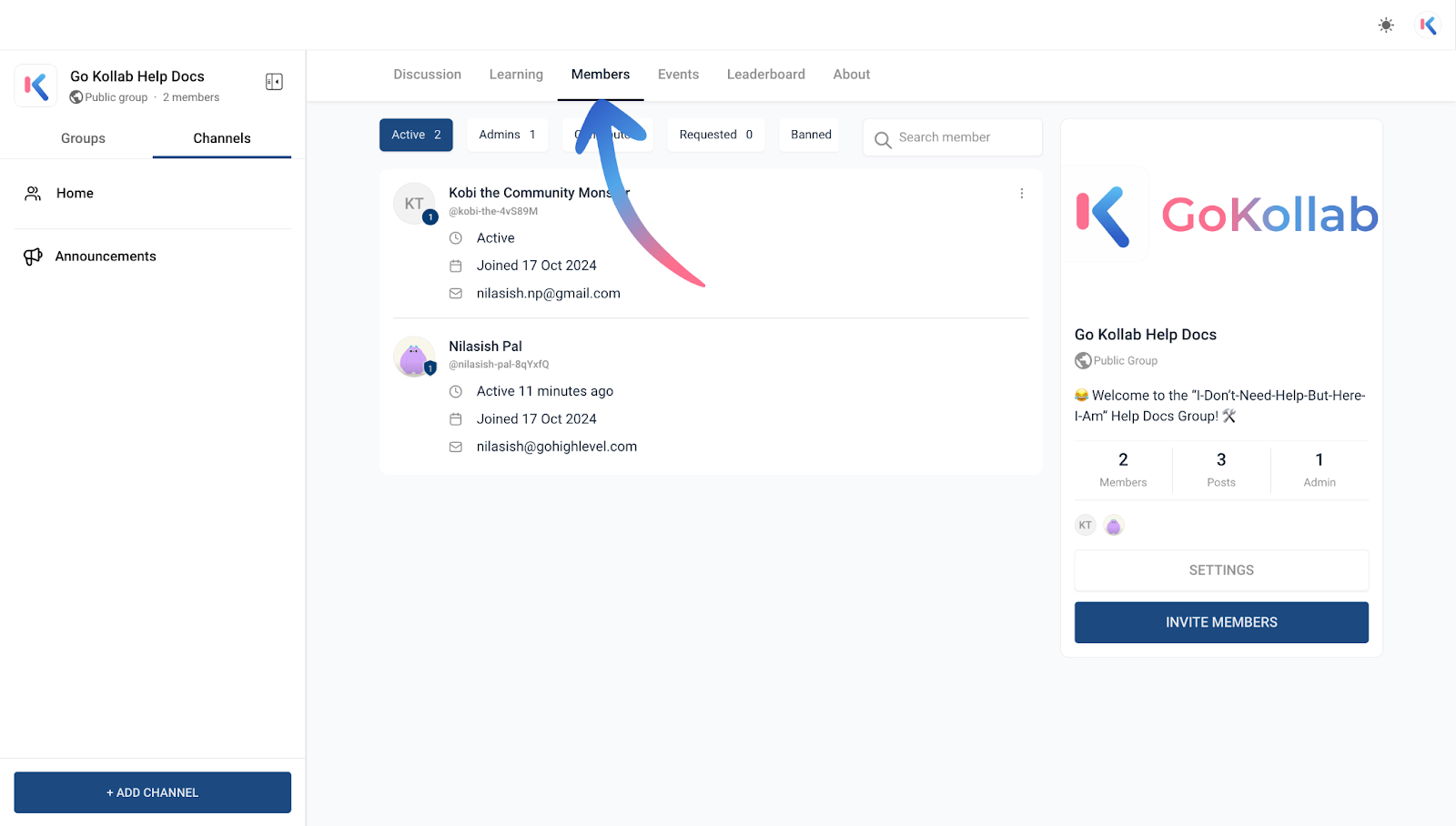Click the calendar icon in Nilasish Pal's row
Image resolution: width=1456 pixels, height=826 pixels.
(456, 419)
